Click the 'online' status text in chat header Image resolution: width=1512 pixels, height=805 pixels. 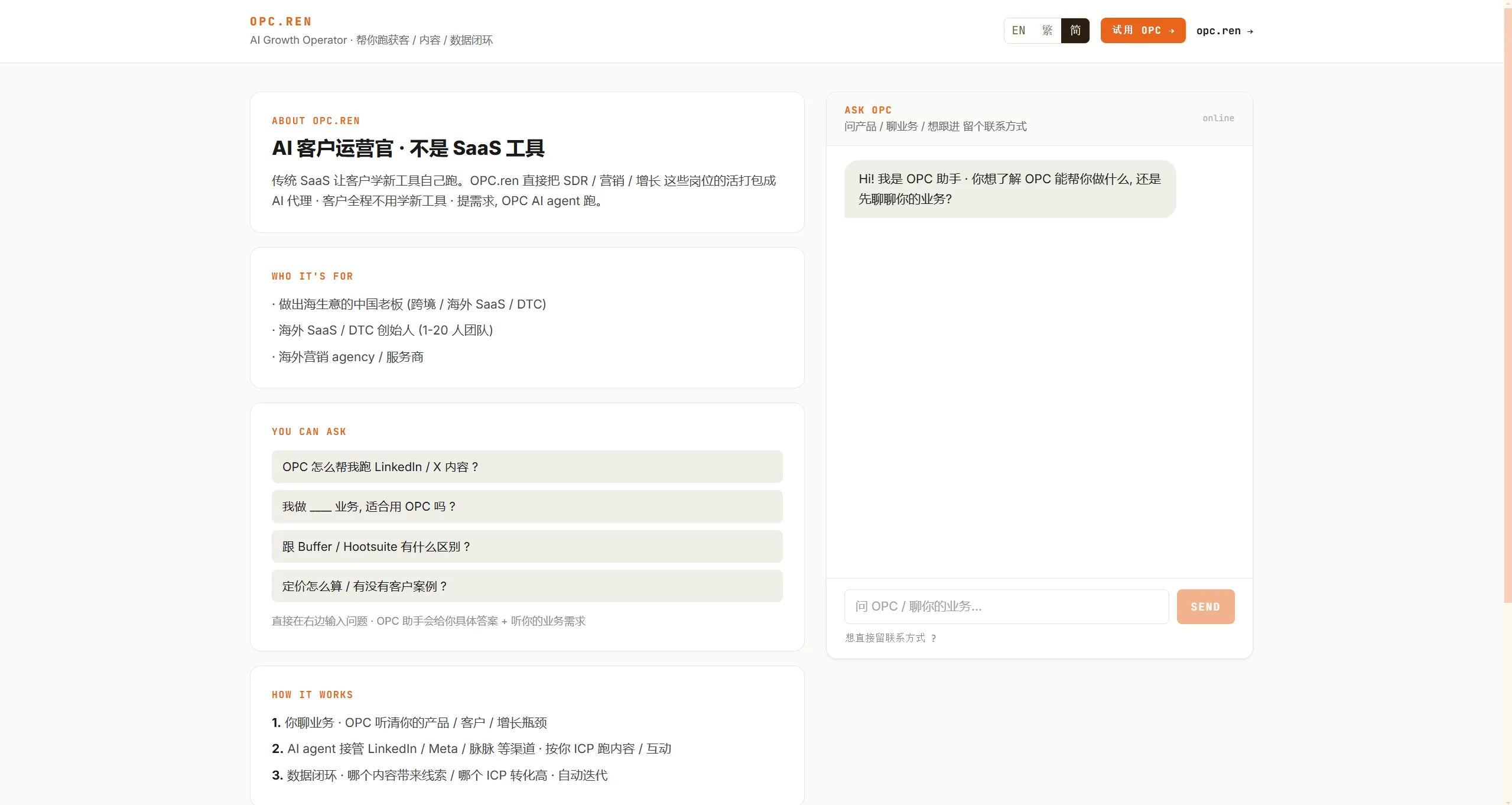tap(1218, 118)
